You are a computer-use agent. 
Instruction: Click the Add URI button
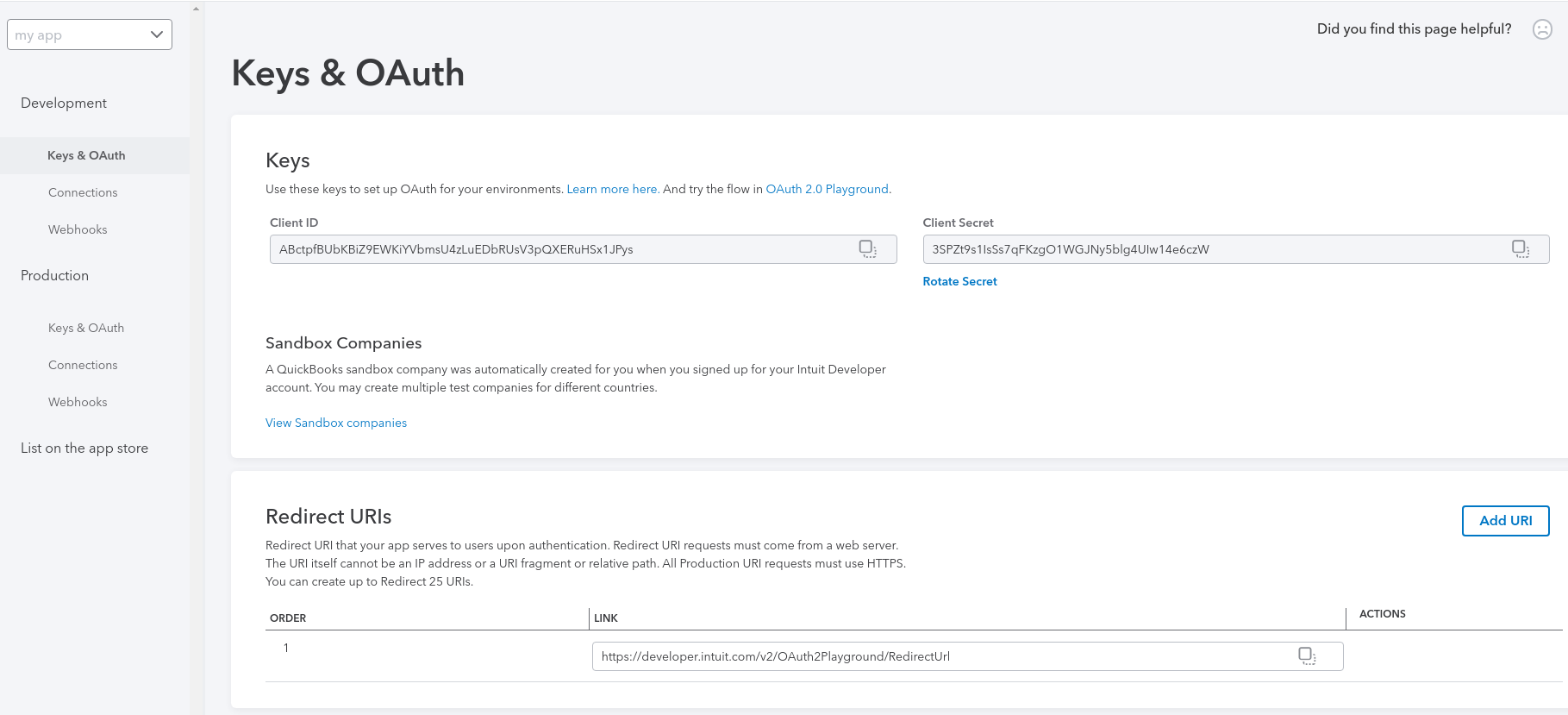[1505, 521]
